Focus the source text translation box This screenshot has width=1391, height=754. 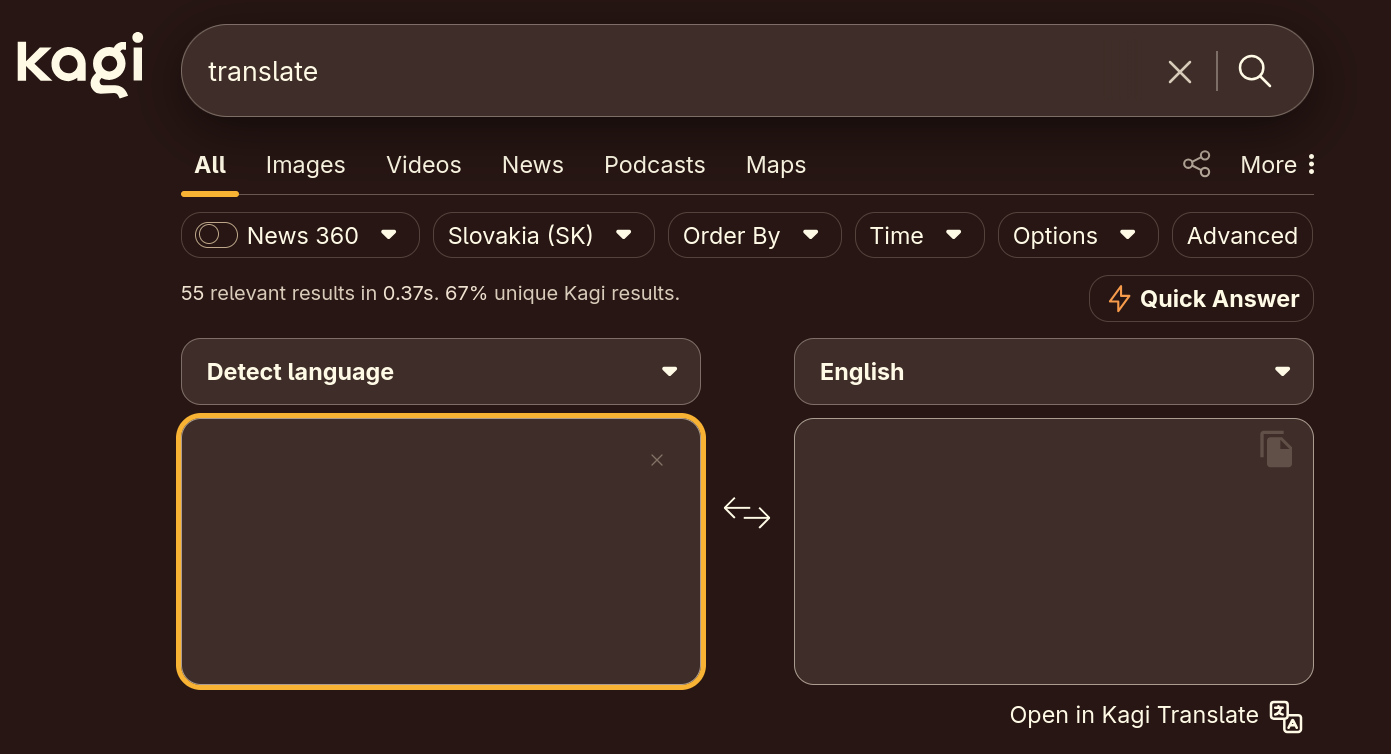tap(441, 551)
